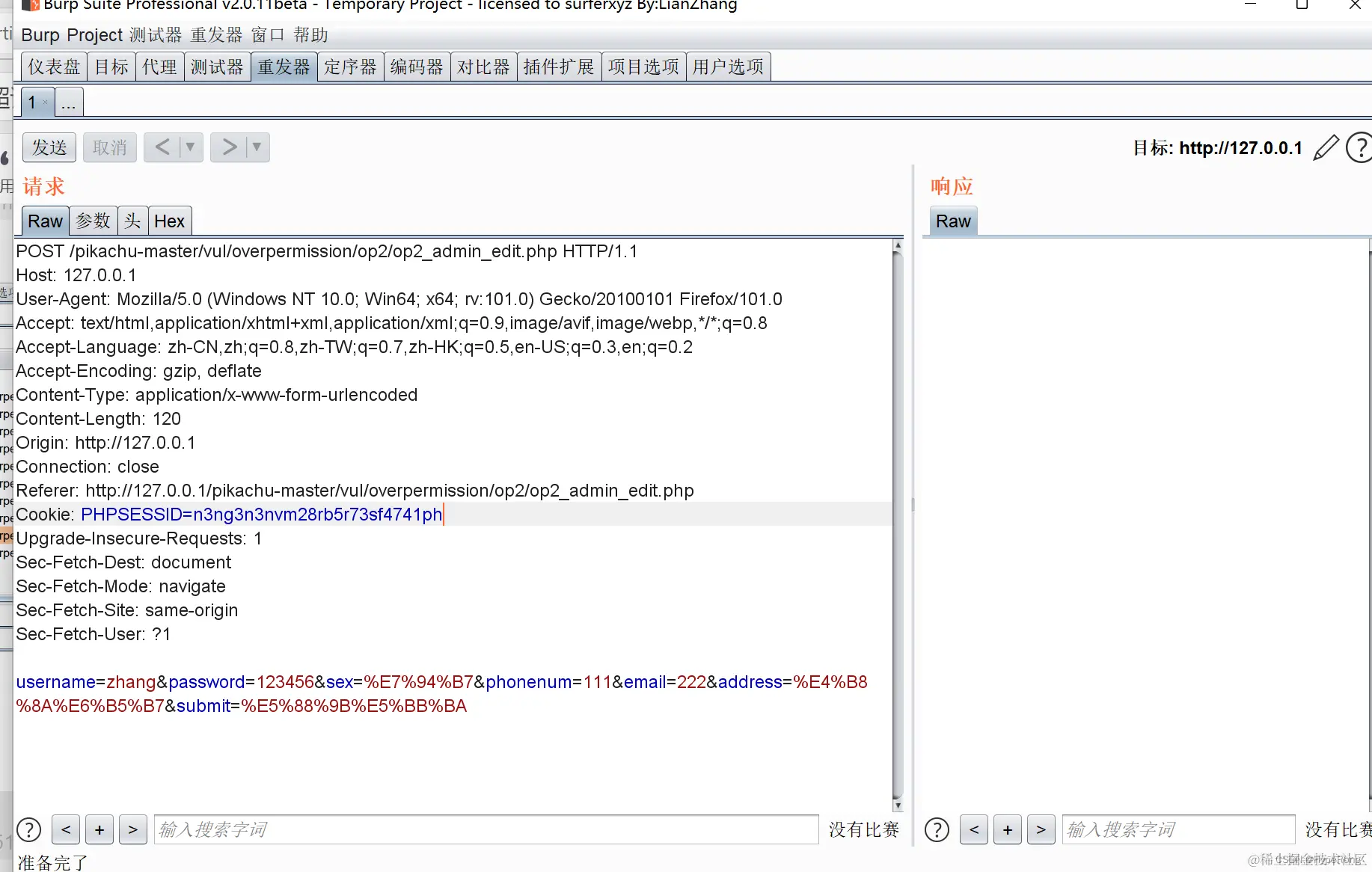Image resolution: width=1372 pixels, height=872 pixels.
Task: Switch to the 代理 tab
Action: (159, 67)
